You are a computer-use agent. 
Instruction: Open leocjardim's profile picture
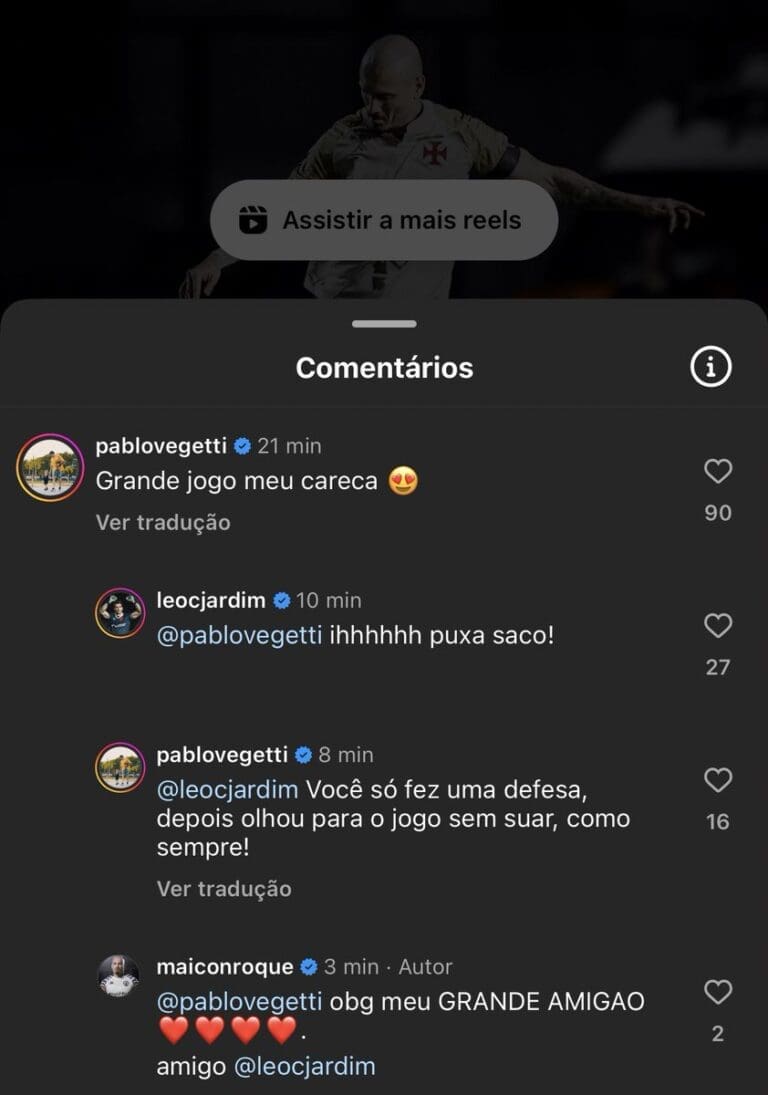[x=120, y=613]
